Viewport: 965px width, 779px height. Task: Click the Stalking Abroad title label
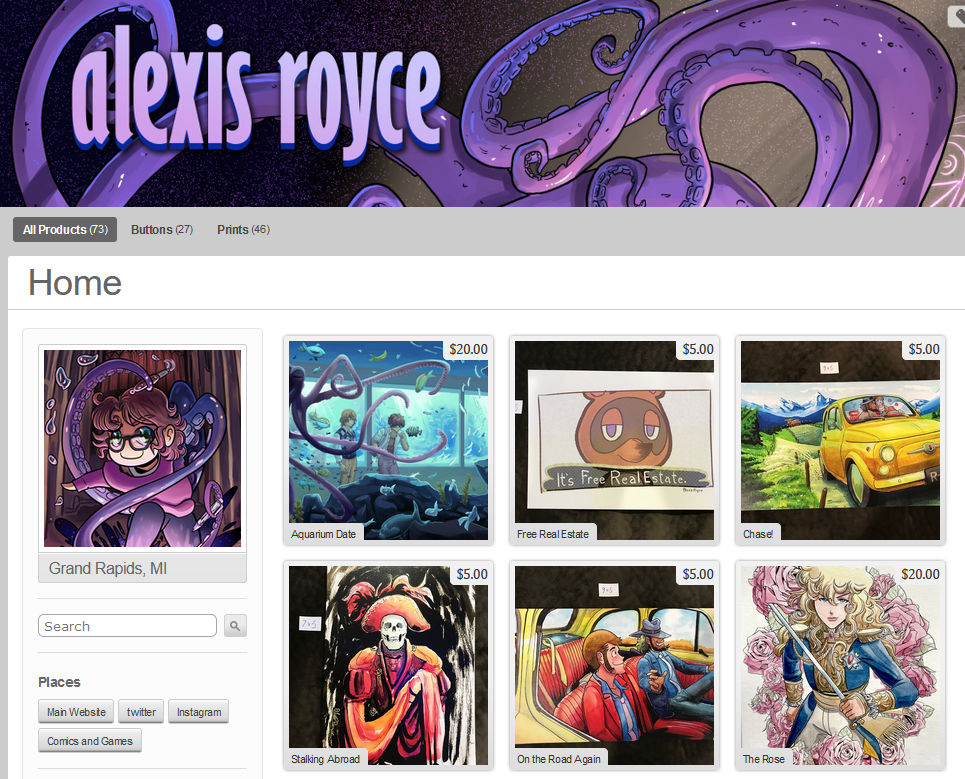coord(326,759)
